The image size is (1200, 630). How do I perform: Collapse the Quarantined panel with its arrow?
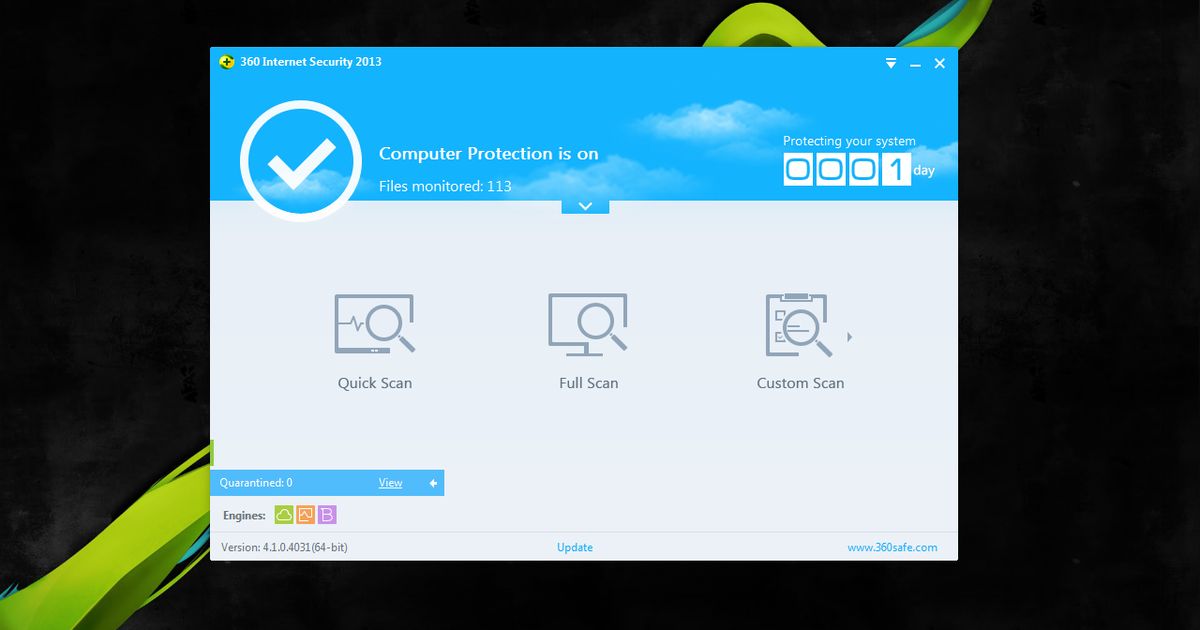tap(432, 482)
